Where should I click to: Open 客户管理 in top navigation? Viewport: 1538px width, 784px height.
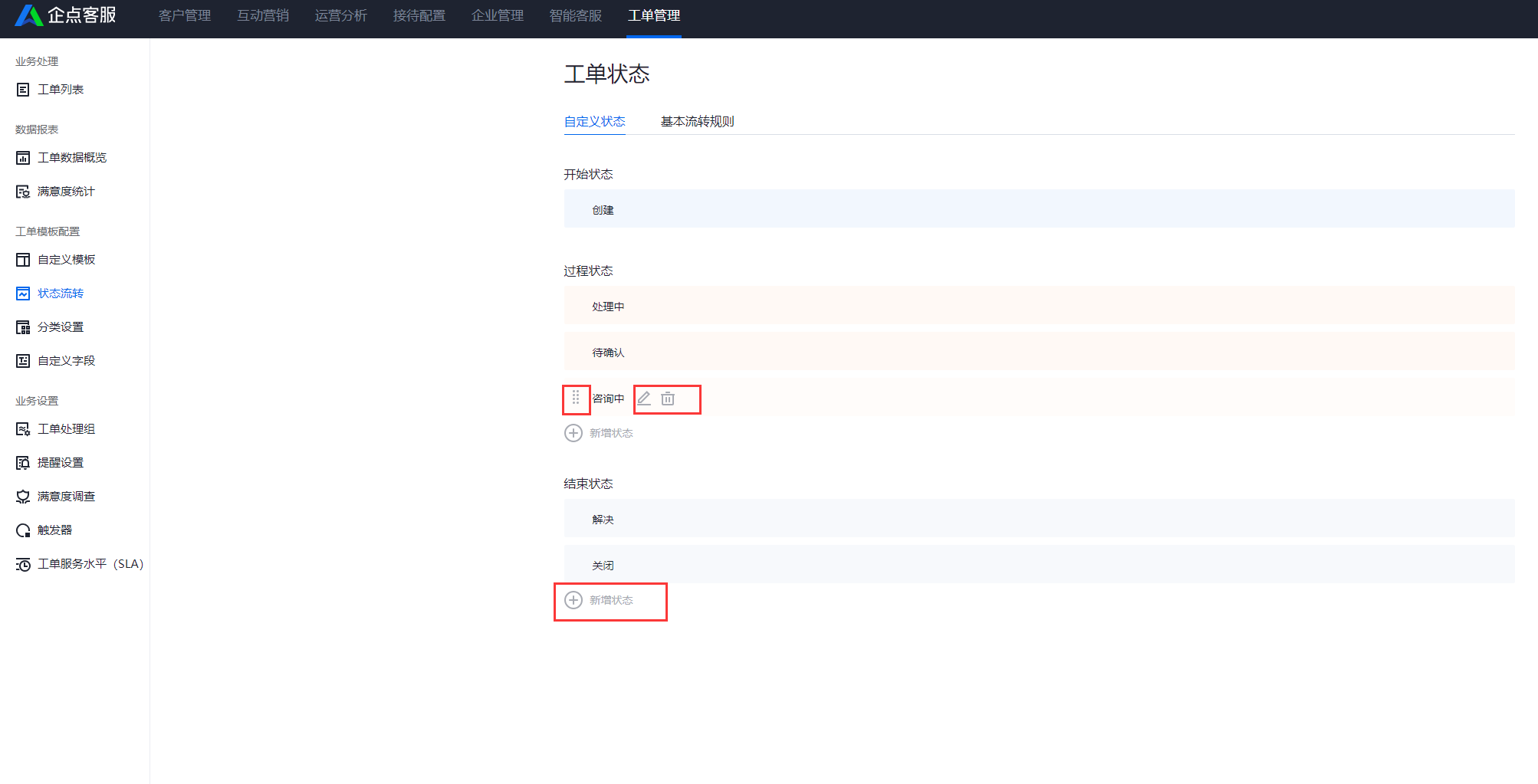tap(185, 15)
